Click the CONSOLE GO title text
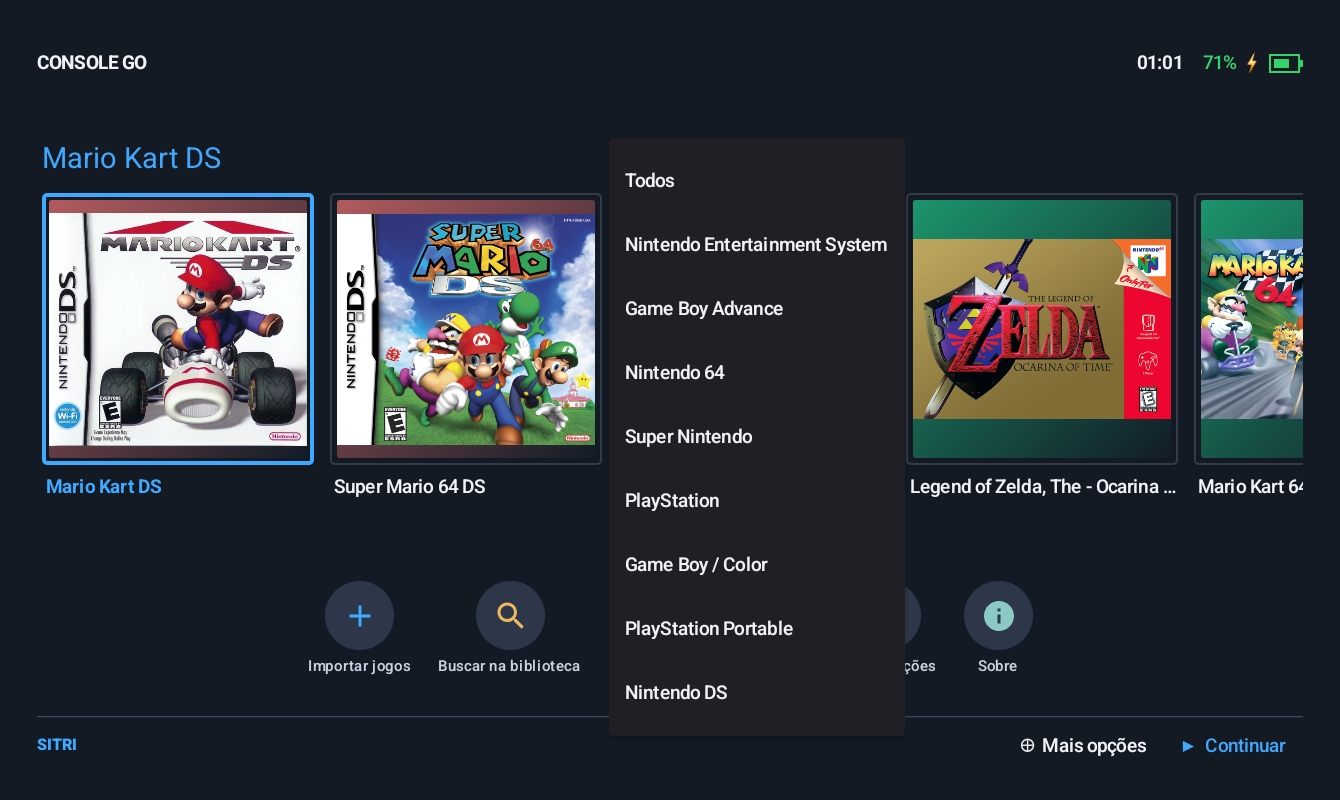This screenshot has width=1340, height=800. point(92,63)
